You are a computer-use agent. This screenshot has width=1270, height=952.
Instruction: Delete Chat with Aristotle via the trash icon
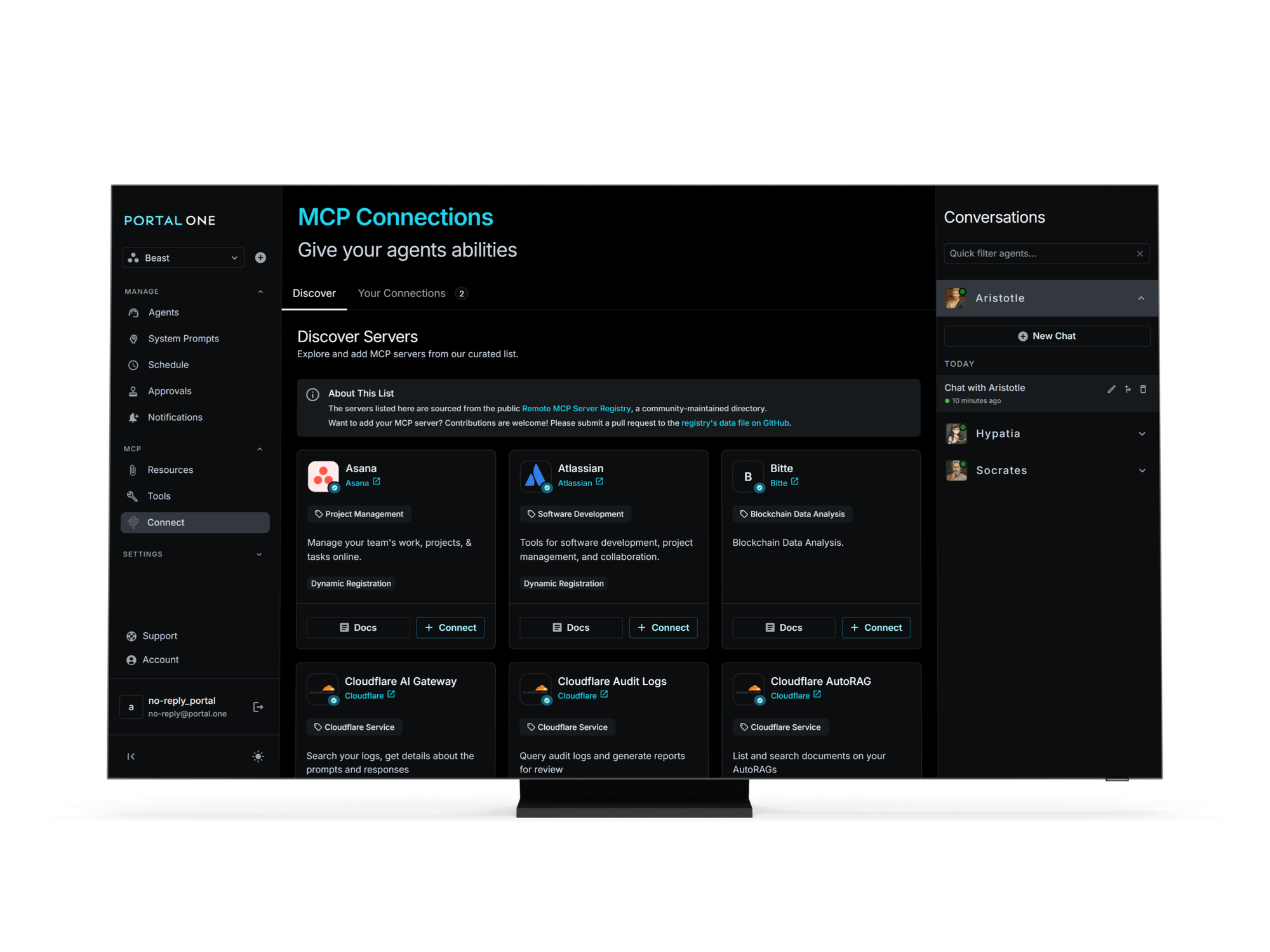[x=1144, y=389]
